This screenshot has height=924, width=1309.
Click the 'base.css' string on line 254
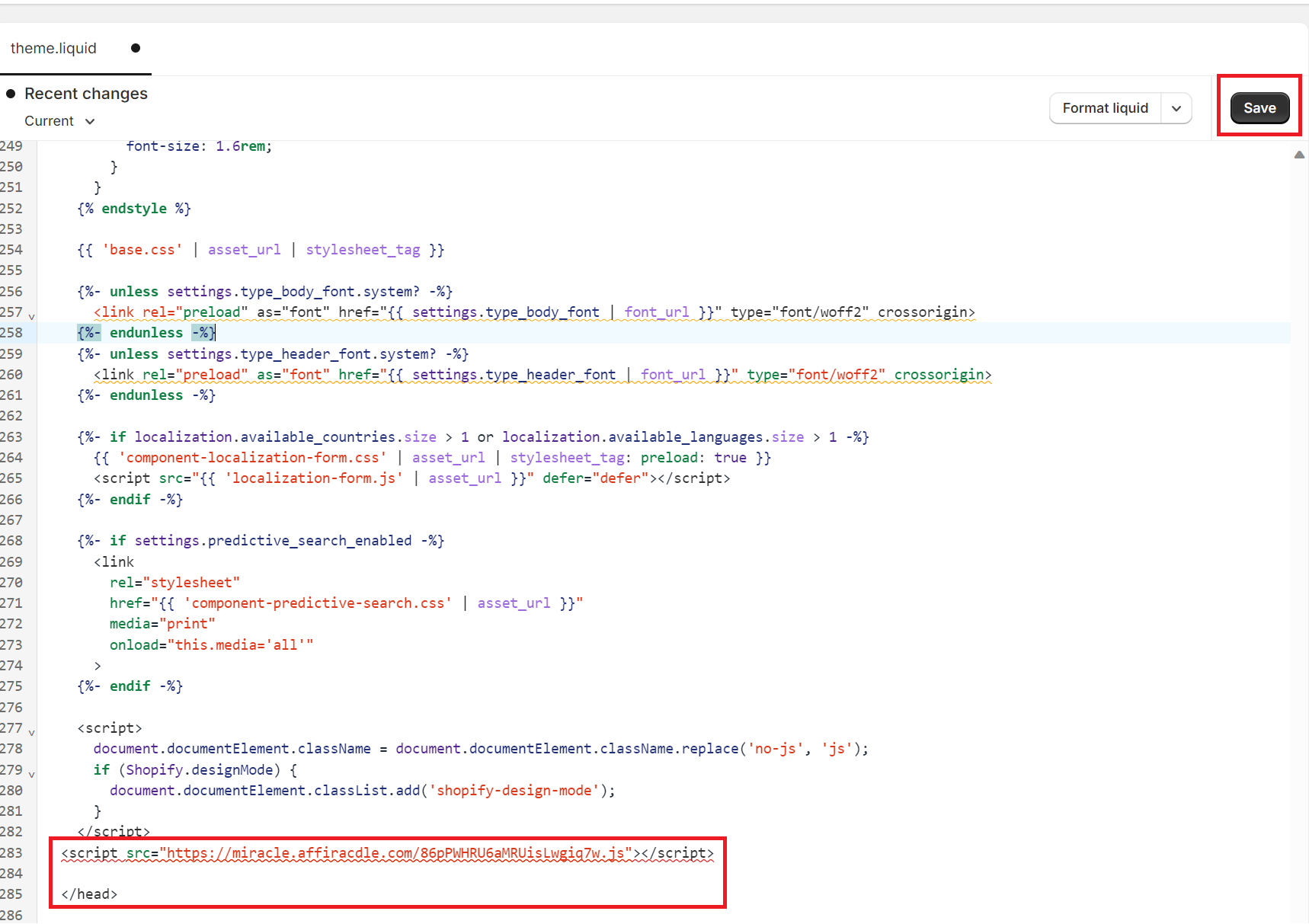[142, 250]
